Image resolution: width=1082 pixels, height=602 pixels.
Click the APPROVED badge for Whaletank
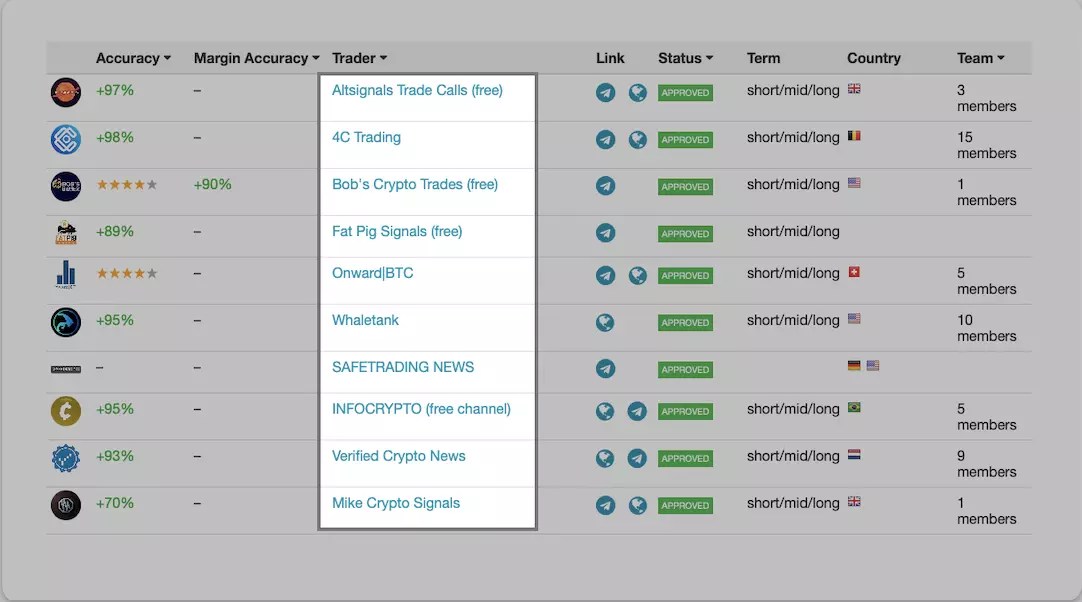click(685, 322)
